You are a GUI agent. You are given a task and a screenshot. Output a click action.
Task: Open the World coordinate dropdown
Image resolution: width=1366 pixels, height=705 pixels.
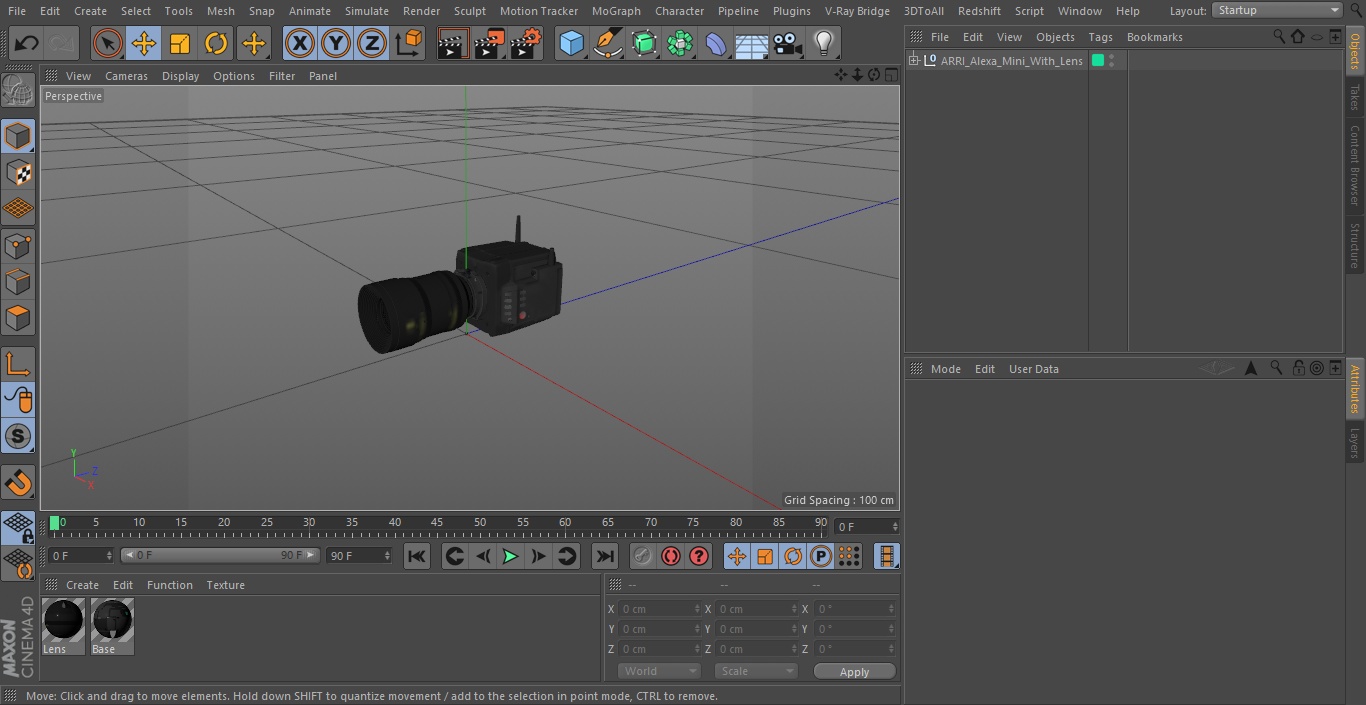click(659, 671)
